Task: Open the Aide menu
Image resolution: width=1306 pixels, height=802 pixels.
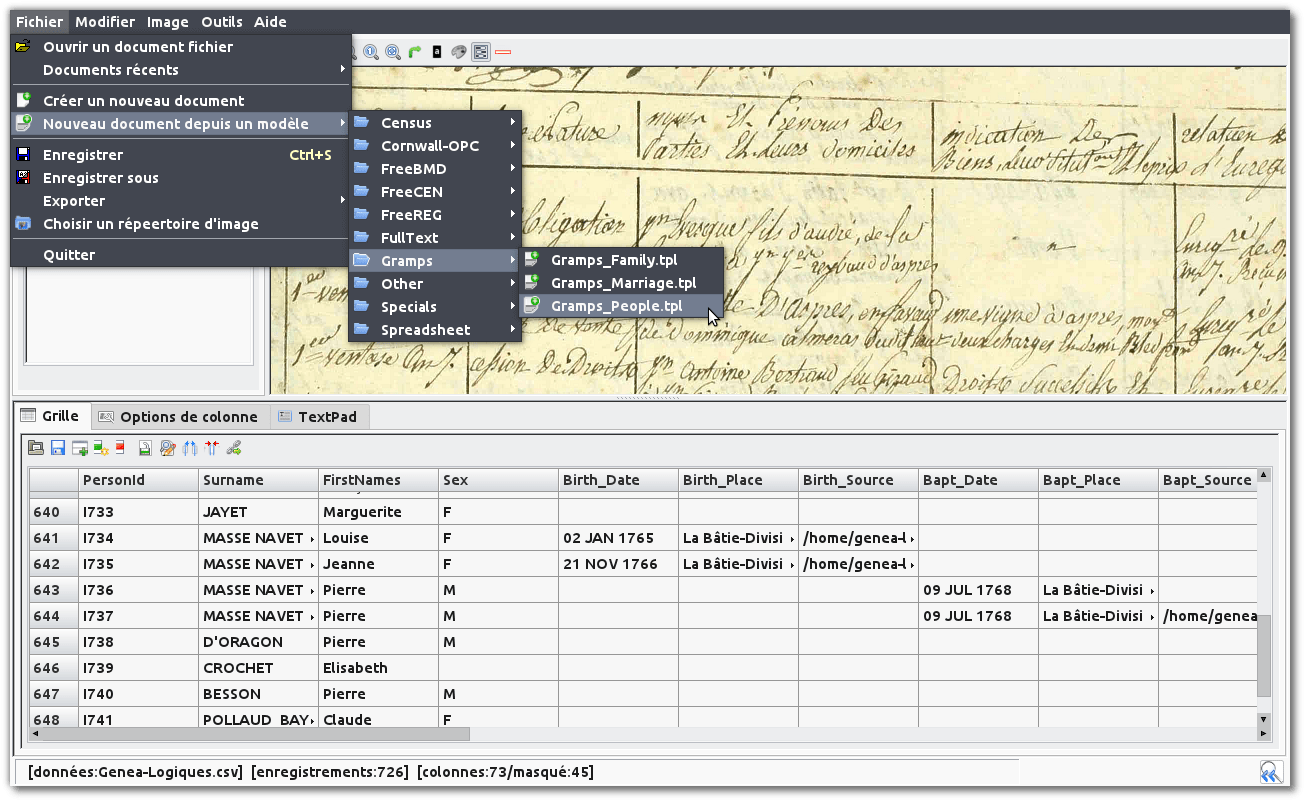Action: pos(270,22)
